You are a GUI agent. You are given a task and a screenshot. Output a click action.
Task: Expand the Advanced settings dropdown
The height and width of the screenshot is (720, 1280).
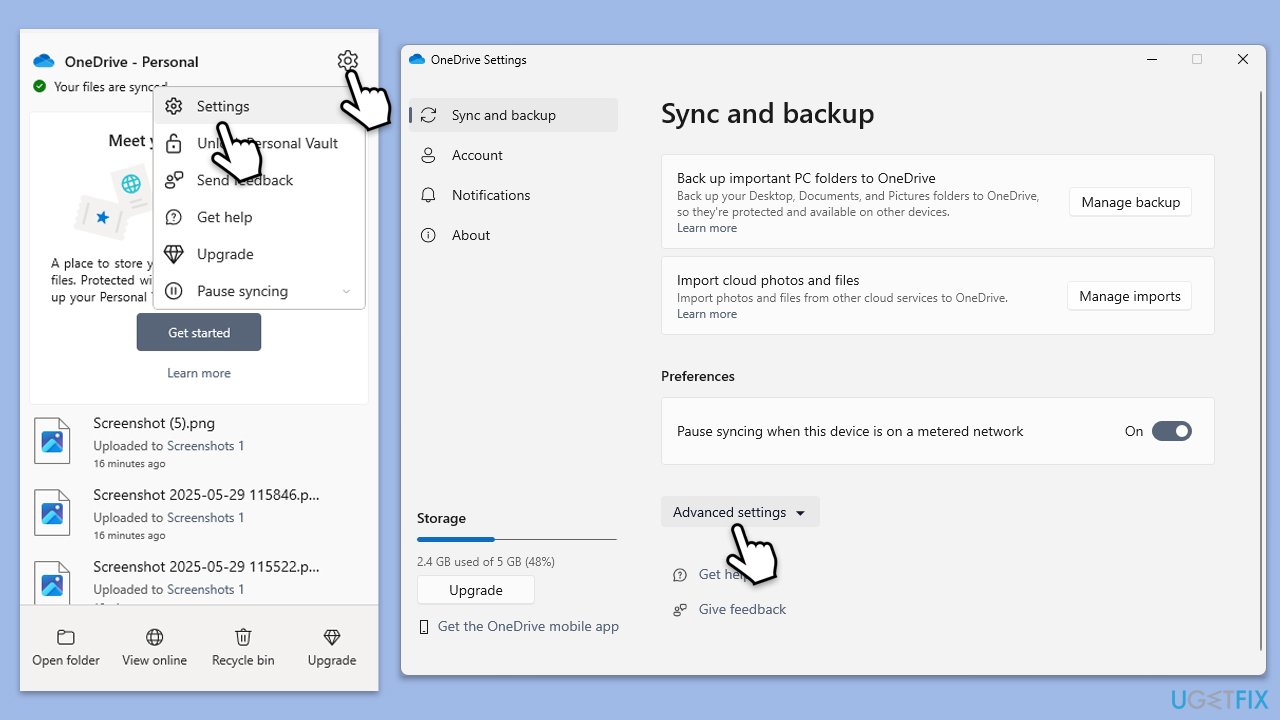pos(739,512)
